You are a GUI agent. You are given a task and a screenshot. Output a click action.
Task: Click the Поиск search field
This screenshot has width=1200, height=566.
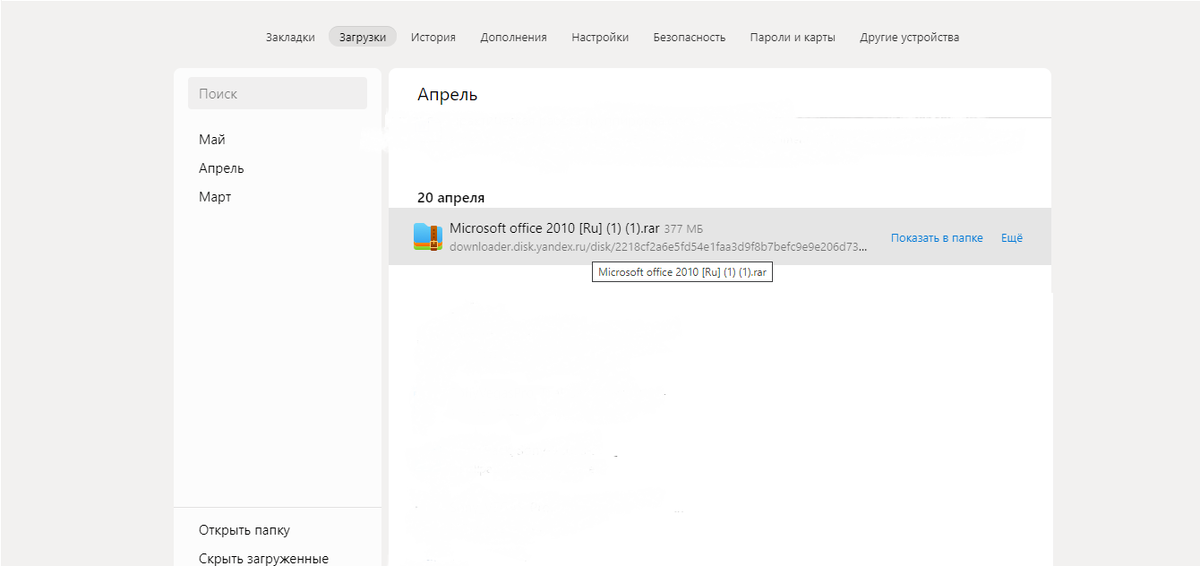point(277,93)
